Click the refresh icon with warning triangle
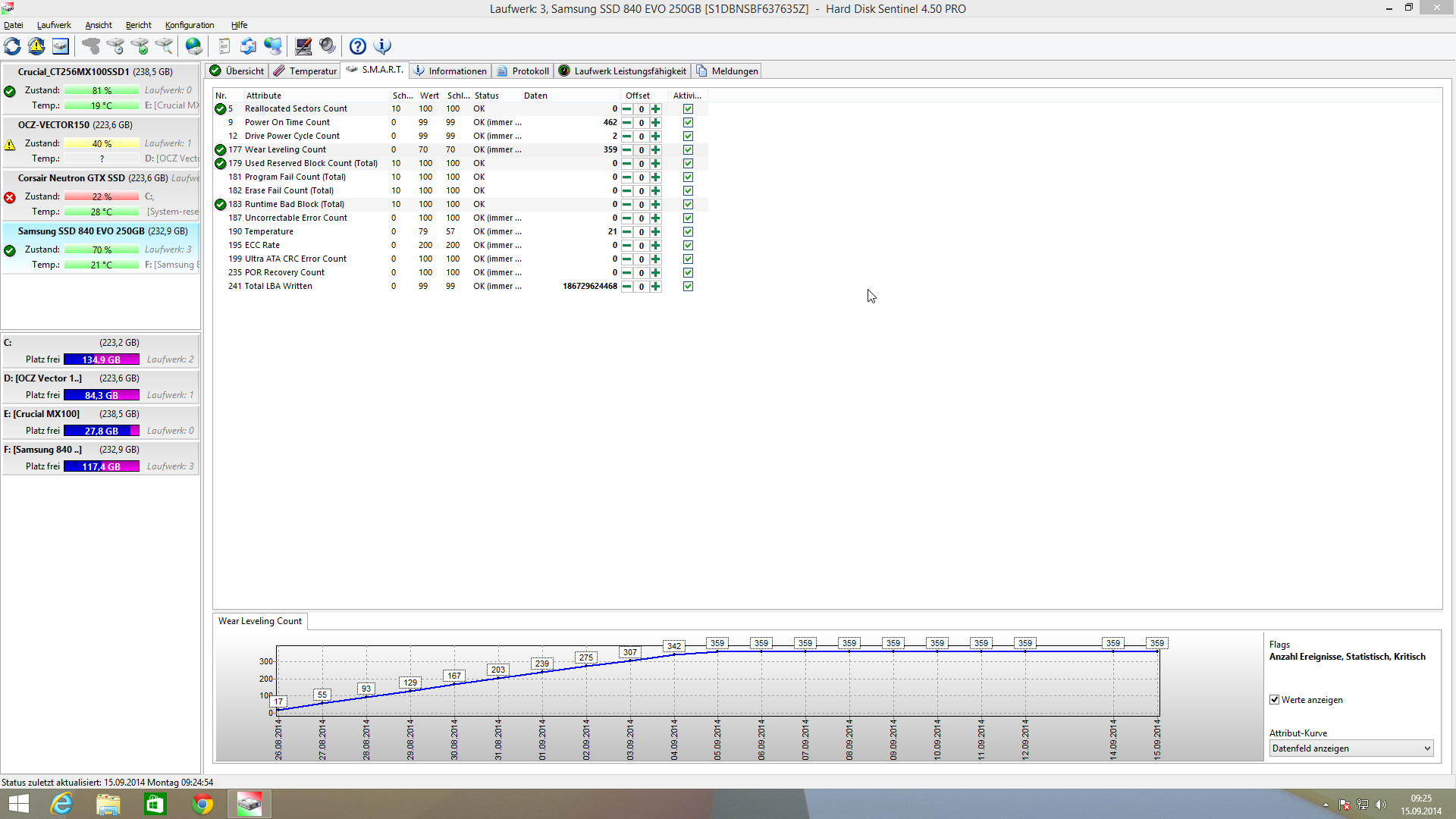This screenshot has width=1456, height=819. click(36, 46)
